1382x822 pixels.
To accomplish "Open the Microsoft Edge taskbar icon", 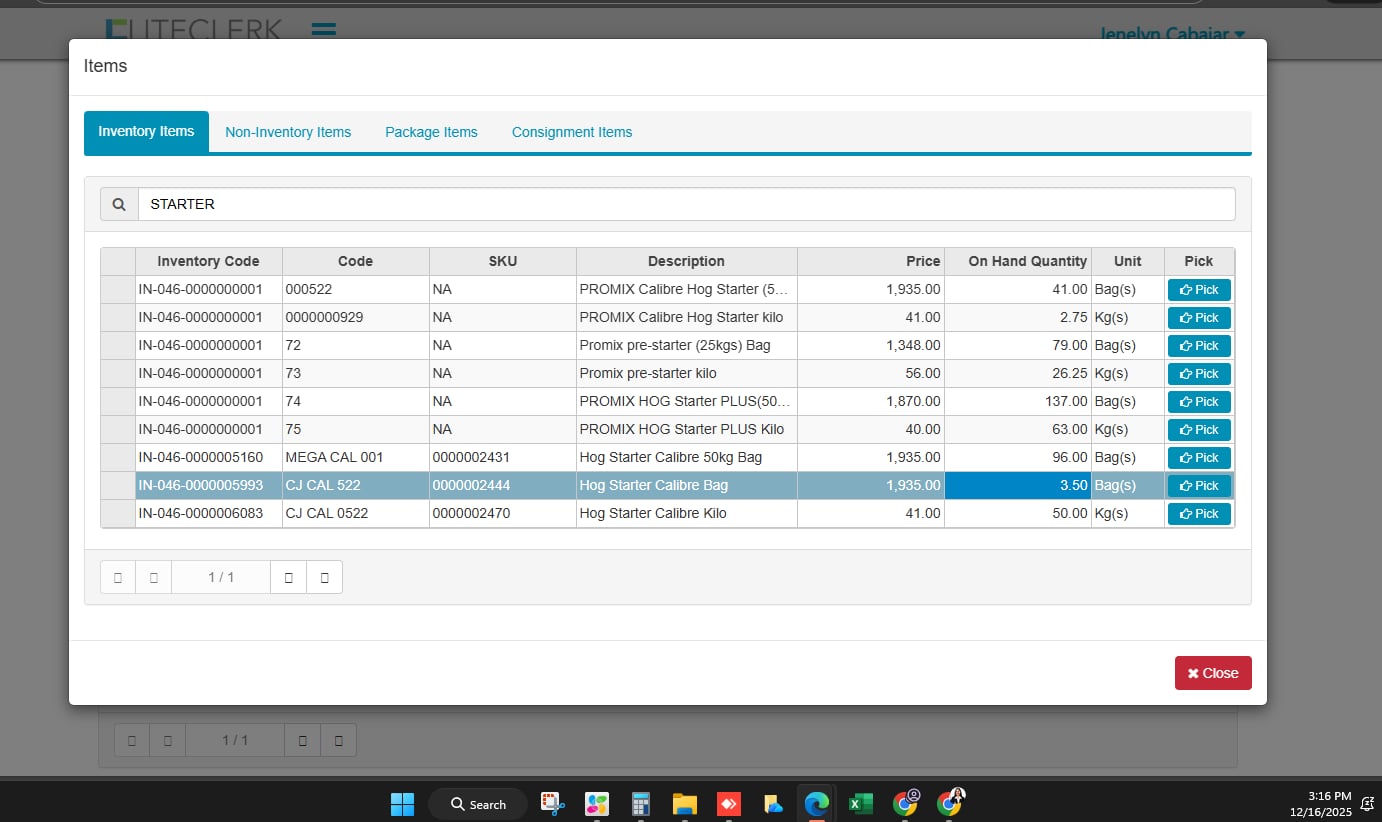I will coord(817,803).
